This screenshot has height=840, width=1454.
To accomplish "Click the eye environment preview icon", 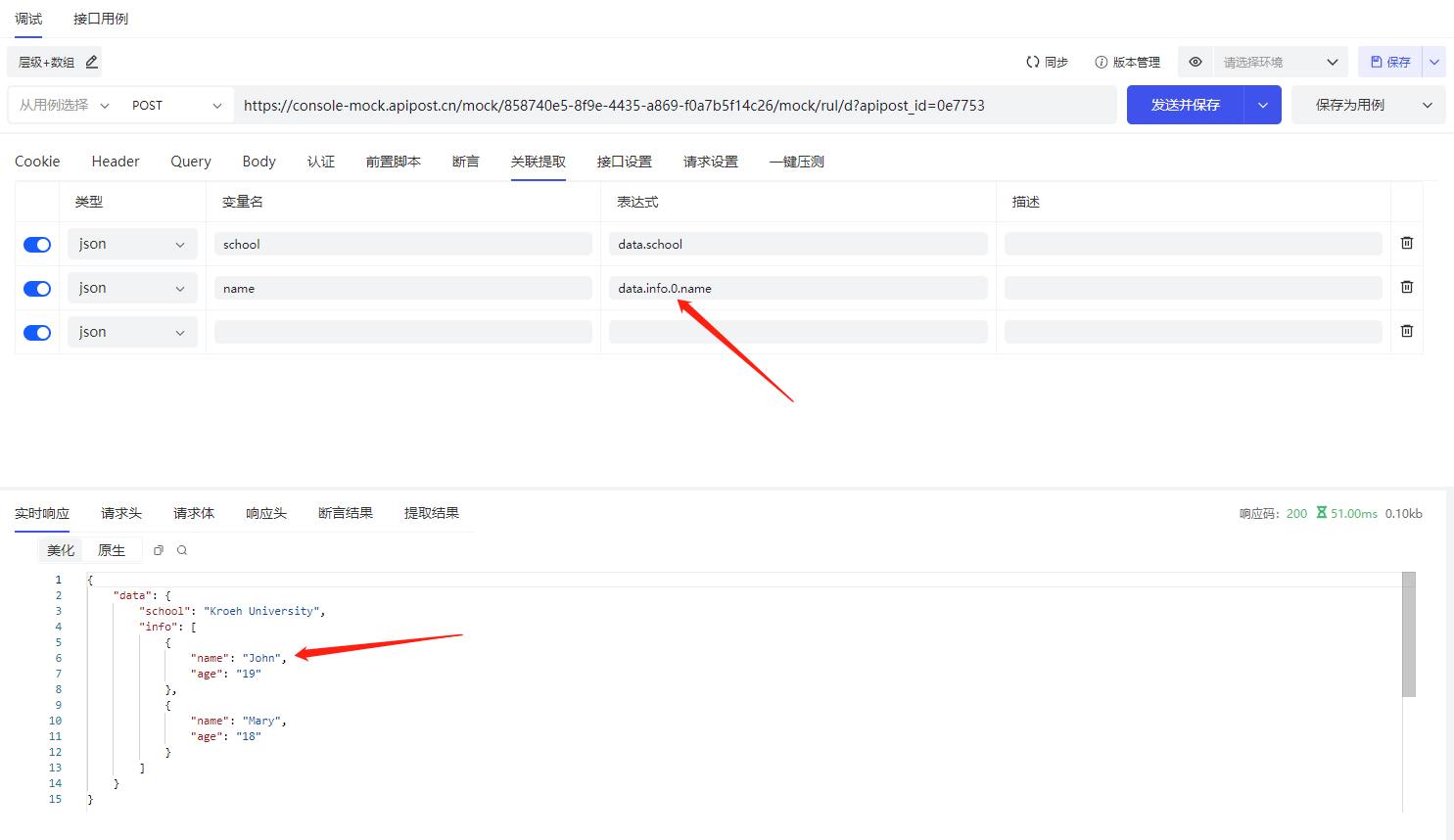I will (x=1196, y=62).
